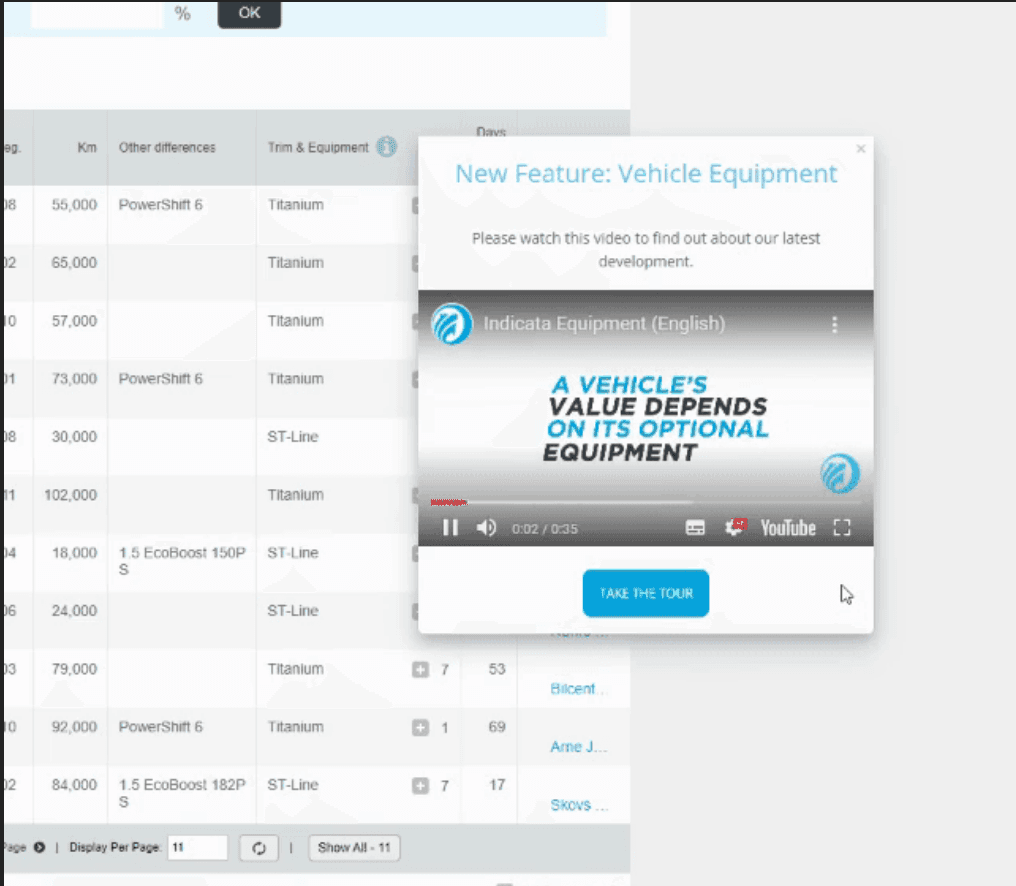Image resolution: width=1016 pixels, height=886 pixels.
Task: Click Trim & Equipment column header
Action: [x=318, y=147]
